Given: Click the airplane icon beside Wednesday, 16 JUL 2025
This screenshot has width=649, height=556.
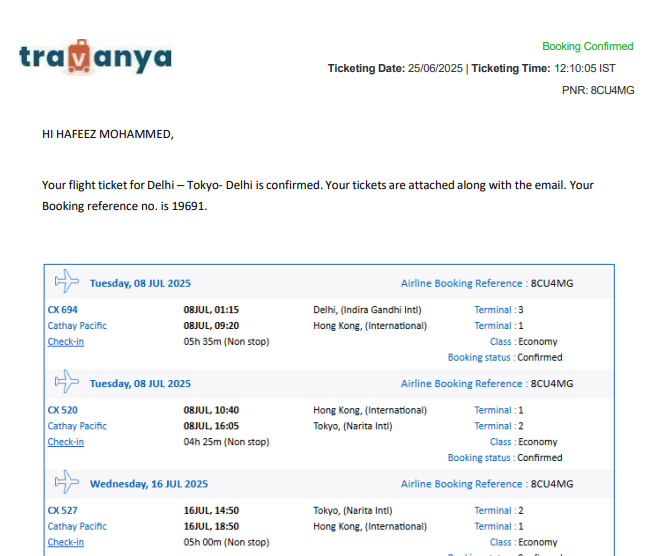Looking at the screenshot, I should [x=66, y=482].
